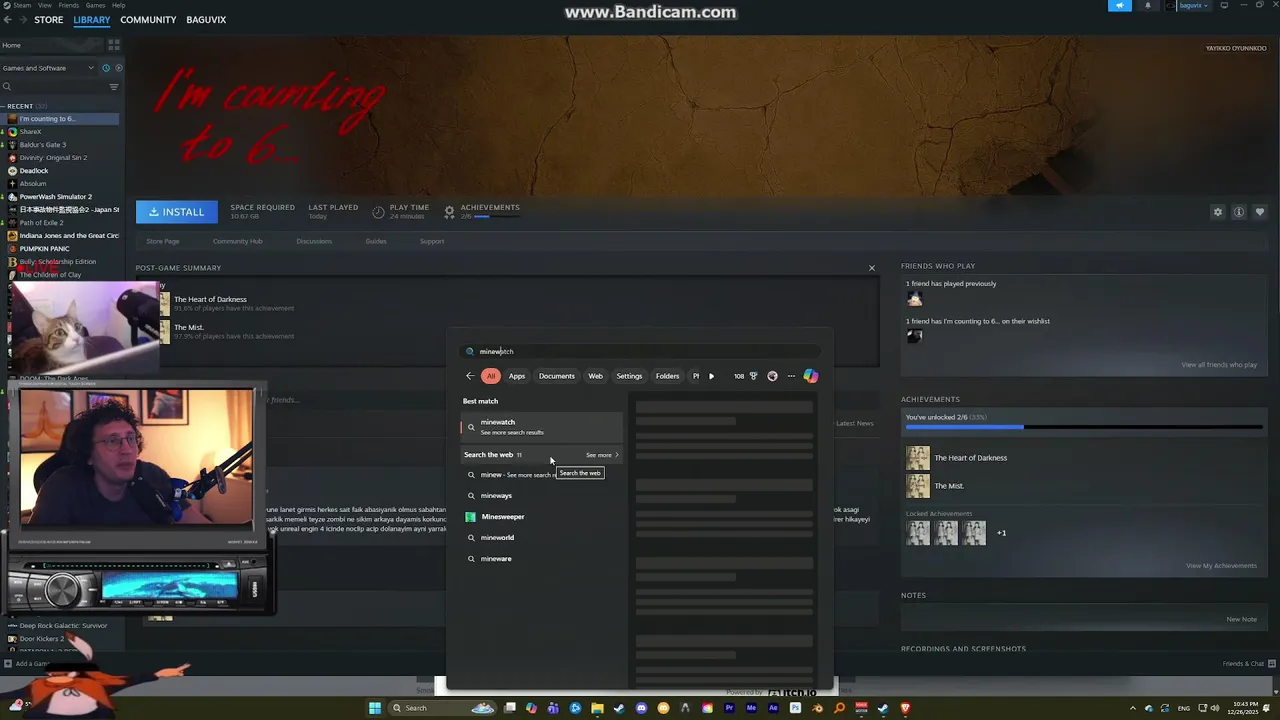The width and height of the screenshot is (1280, 720).
Task: Open Games and Software dropdown
Action: (x=48, y=68)
